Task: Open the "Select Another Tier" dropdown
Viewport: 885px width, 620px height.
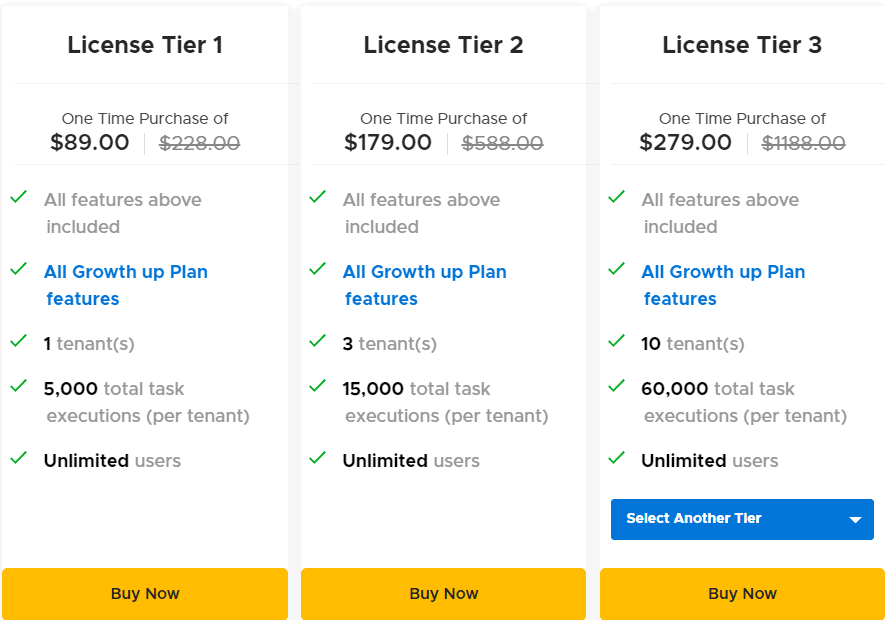Action: [742, 519]
